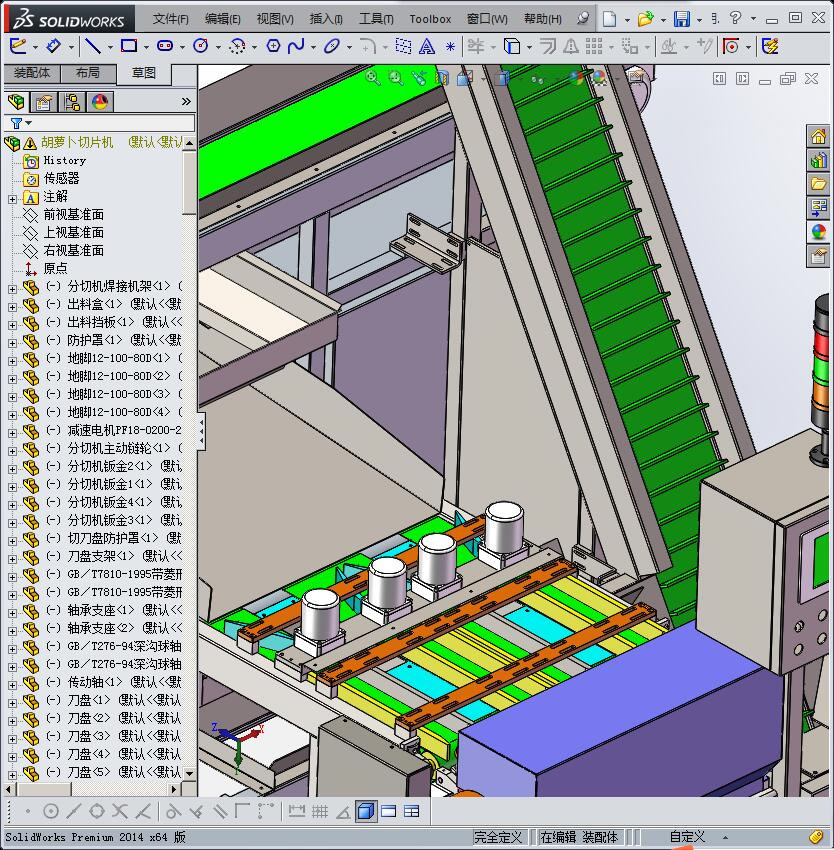
Task: Toggle the angle snap icon
Action: click(x=343, y=812)
